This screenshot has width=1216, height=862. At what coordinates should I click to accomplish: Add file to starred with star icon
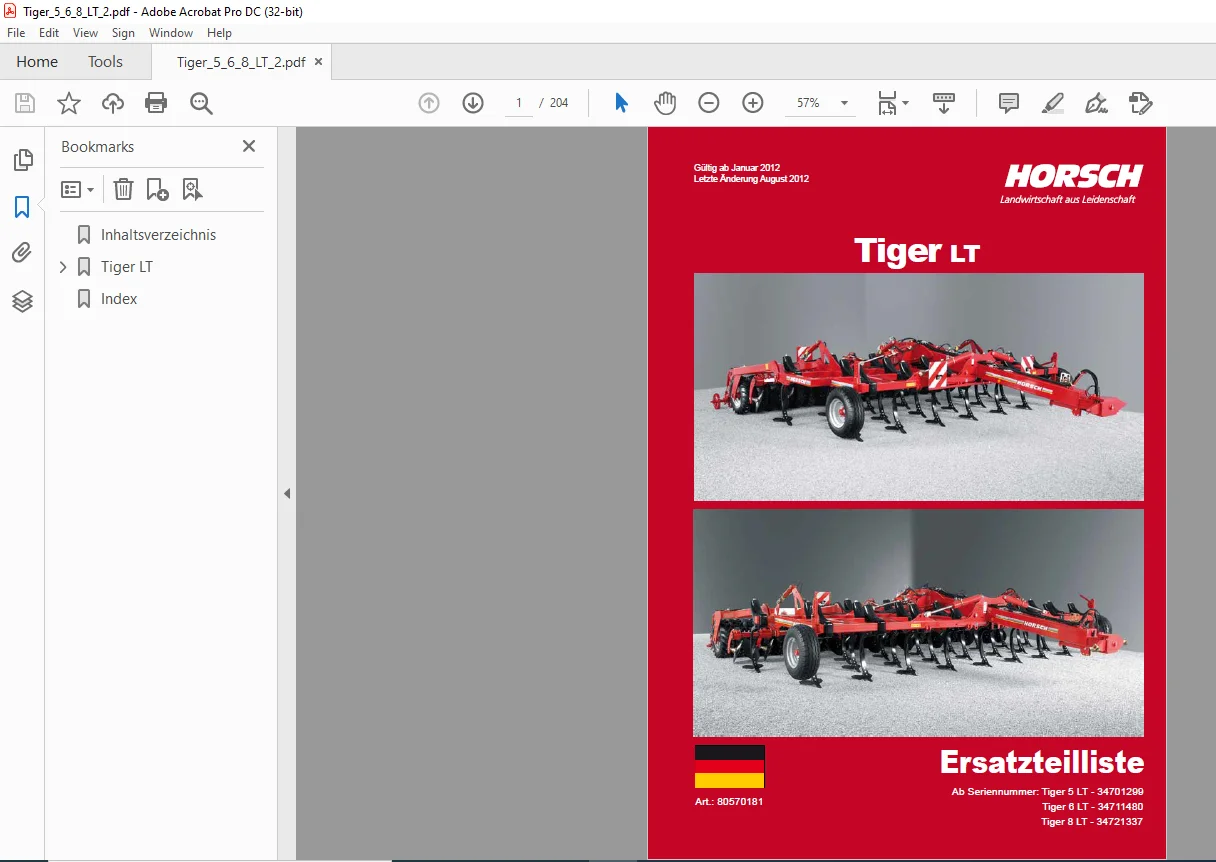68,103
